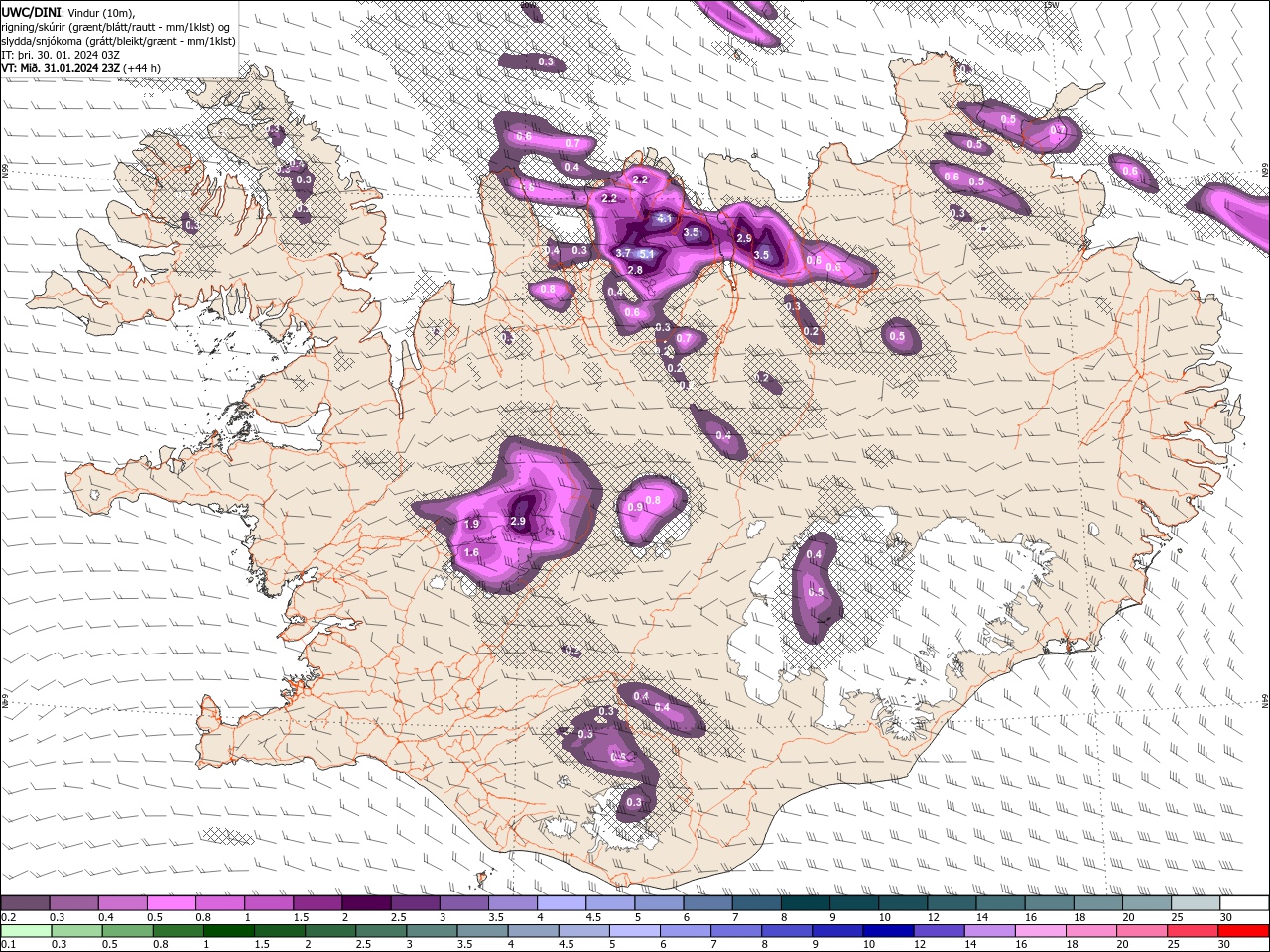The height and width of the screenshot is (952, 1270).
Task: Pick the snow scale swatch between 0.3 and 0.4
Action: pos(73,903)
